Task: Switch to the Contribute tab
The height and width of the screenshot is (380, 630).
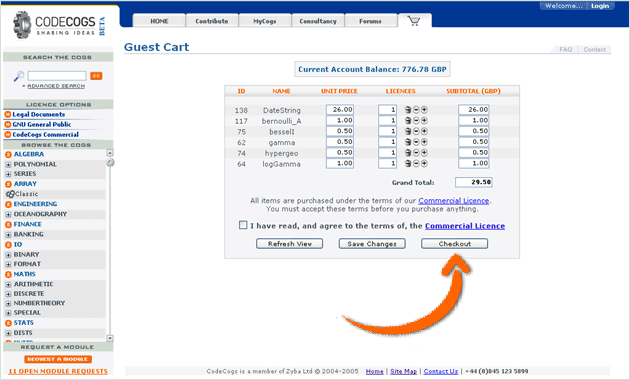Action: click(212, 21)
